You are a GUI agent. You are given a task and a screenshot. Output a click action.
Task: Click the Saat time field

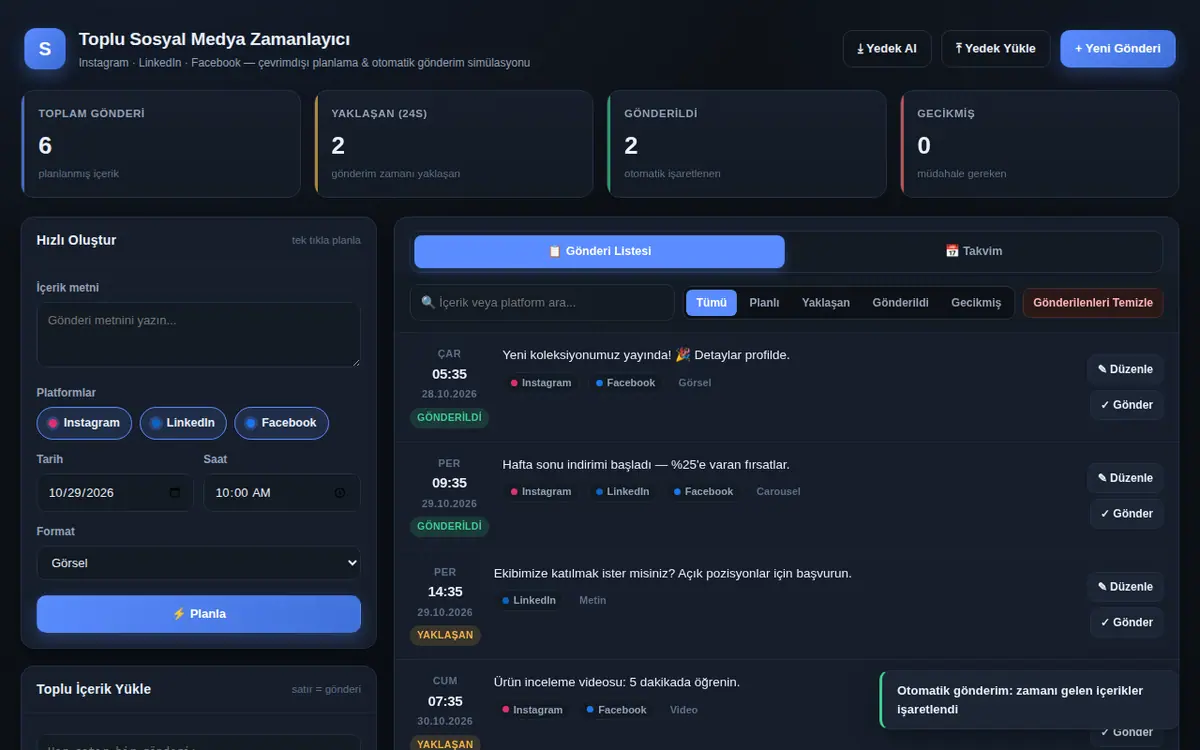(282, 493)
